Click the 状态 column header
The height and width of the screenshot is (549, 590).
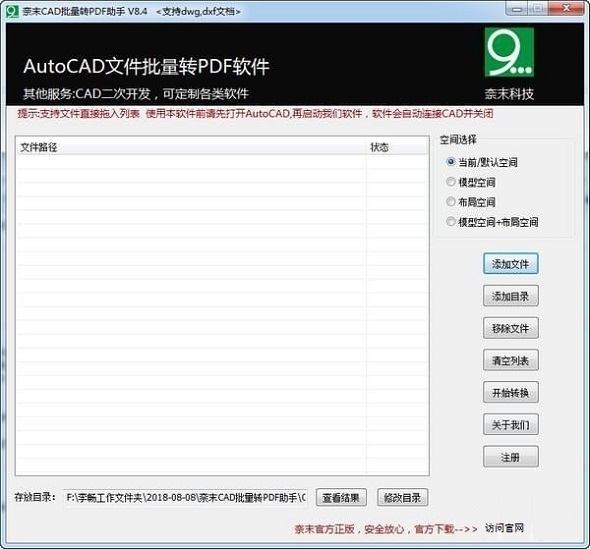(397, 147)
